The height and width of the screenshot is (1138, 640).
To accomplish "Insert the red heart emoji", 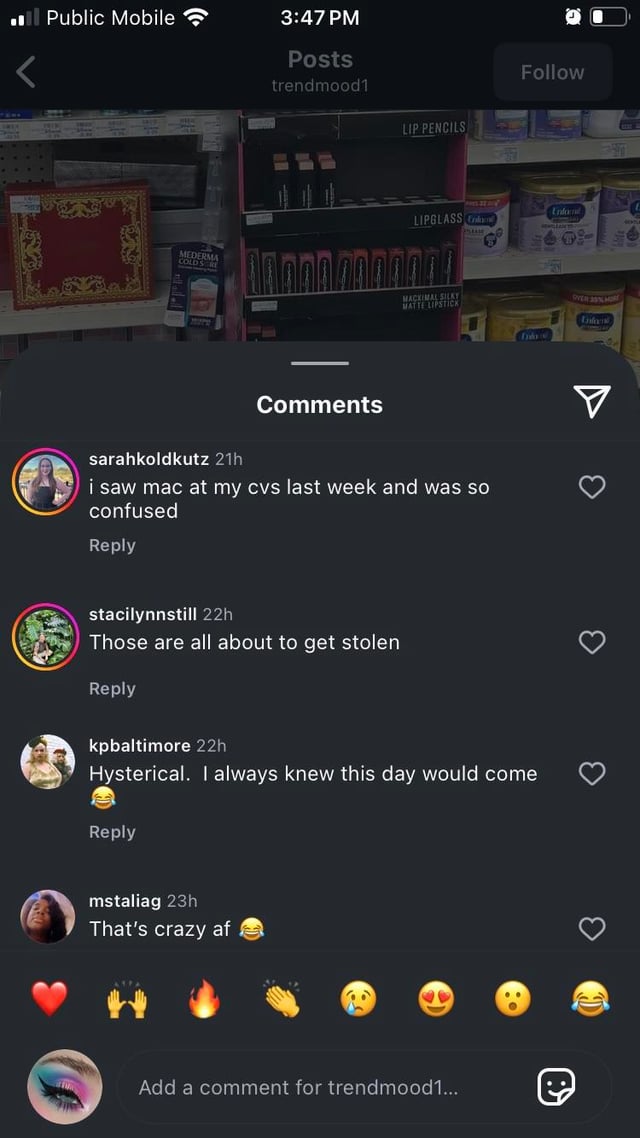I will [x=49, y=999].
